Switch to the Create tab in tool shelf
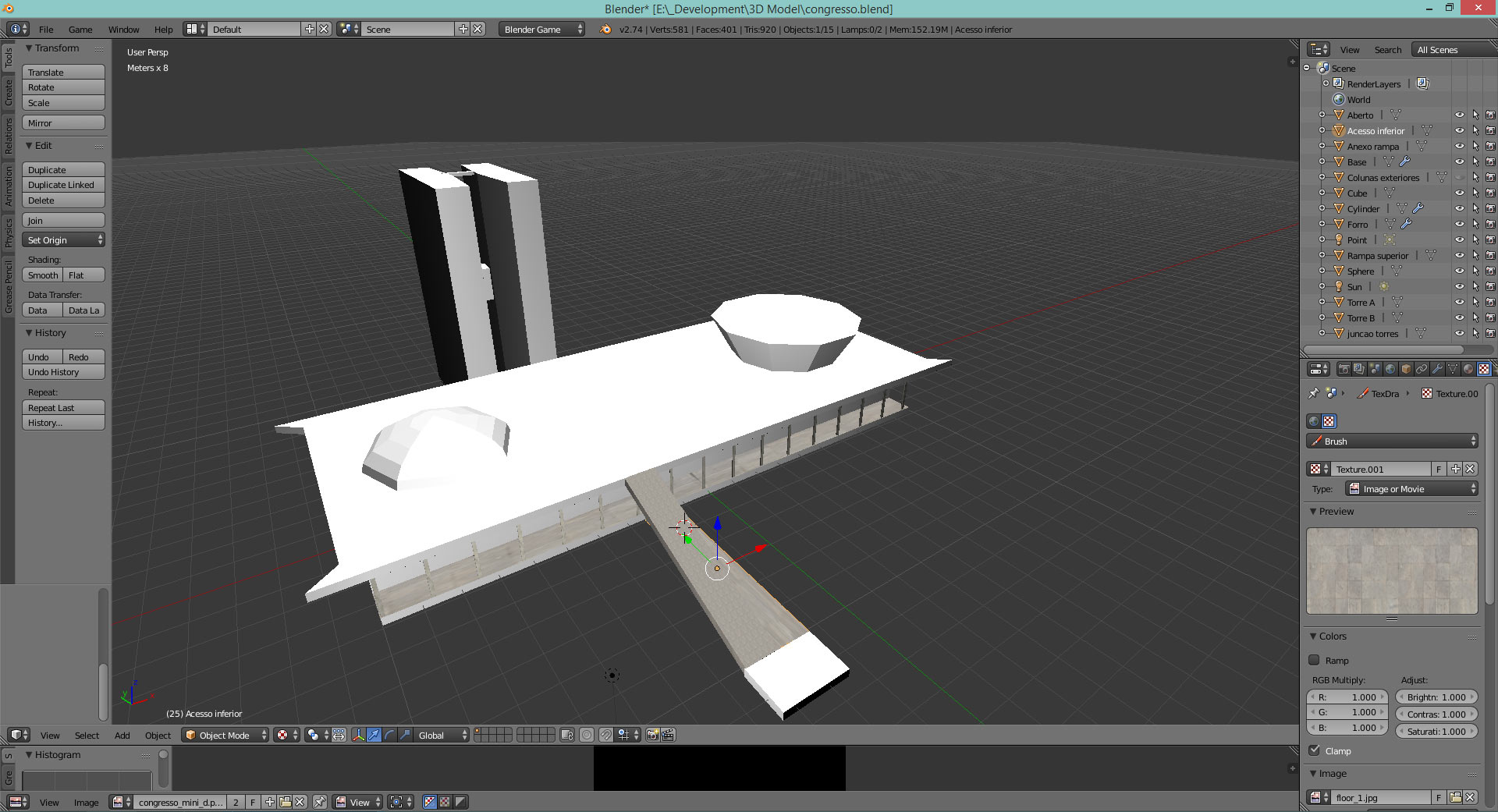 click(9, 92)
